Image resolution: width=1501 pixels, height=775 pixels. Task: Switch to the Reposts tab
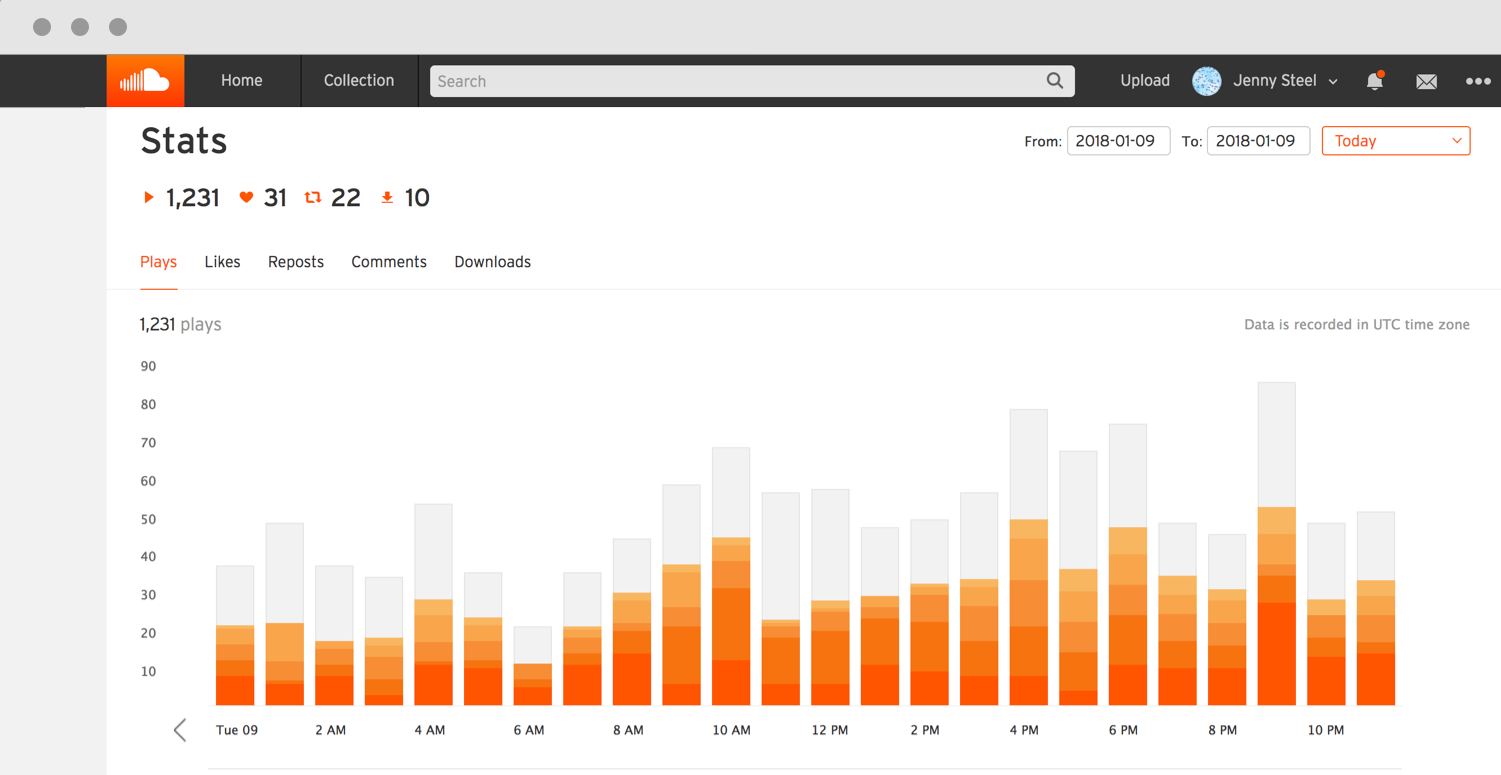[296, 262]
